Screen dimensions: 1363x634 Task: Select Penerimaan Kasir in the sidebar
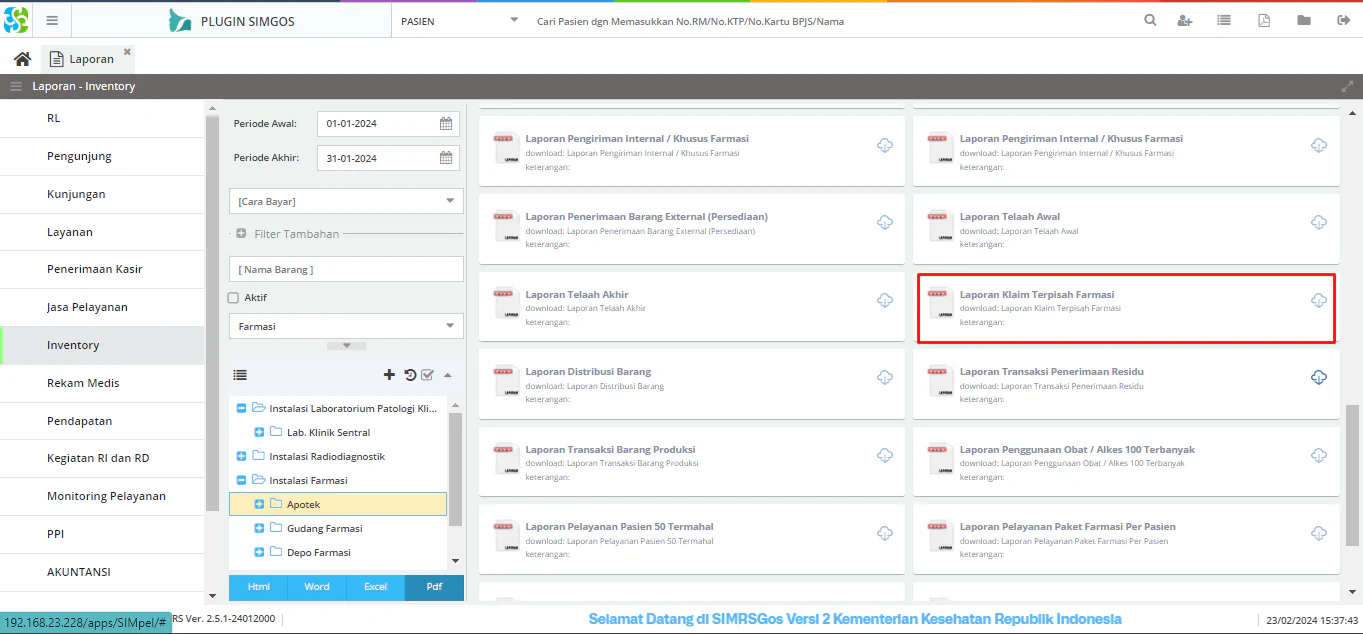[102, 269]
